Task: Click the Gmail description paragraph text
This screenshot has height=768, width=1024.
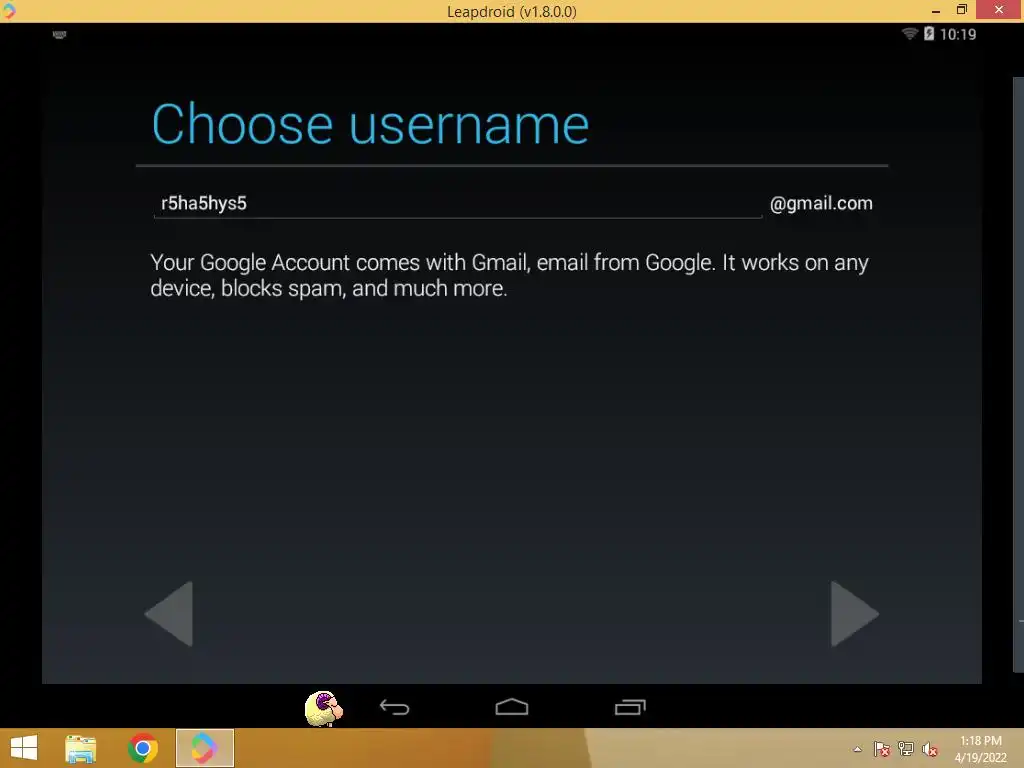Action: 509,275
